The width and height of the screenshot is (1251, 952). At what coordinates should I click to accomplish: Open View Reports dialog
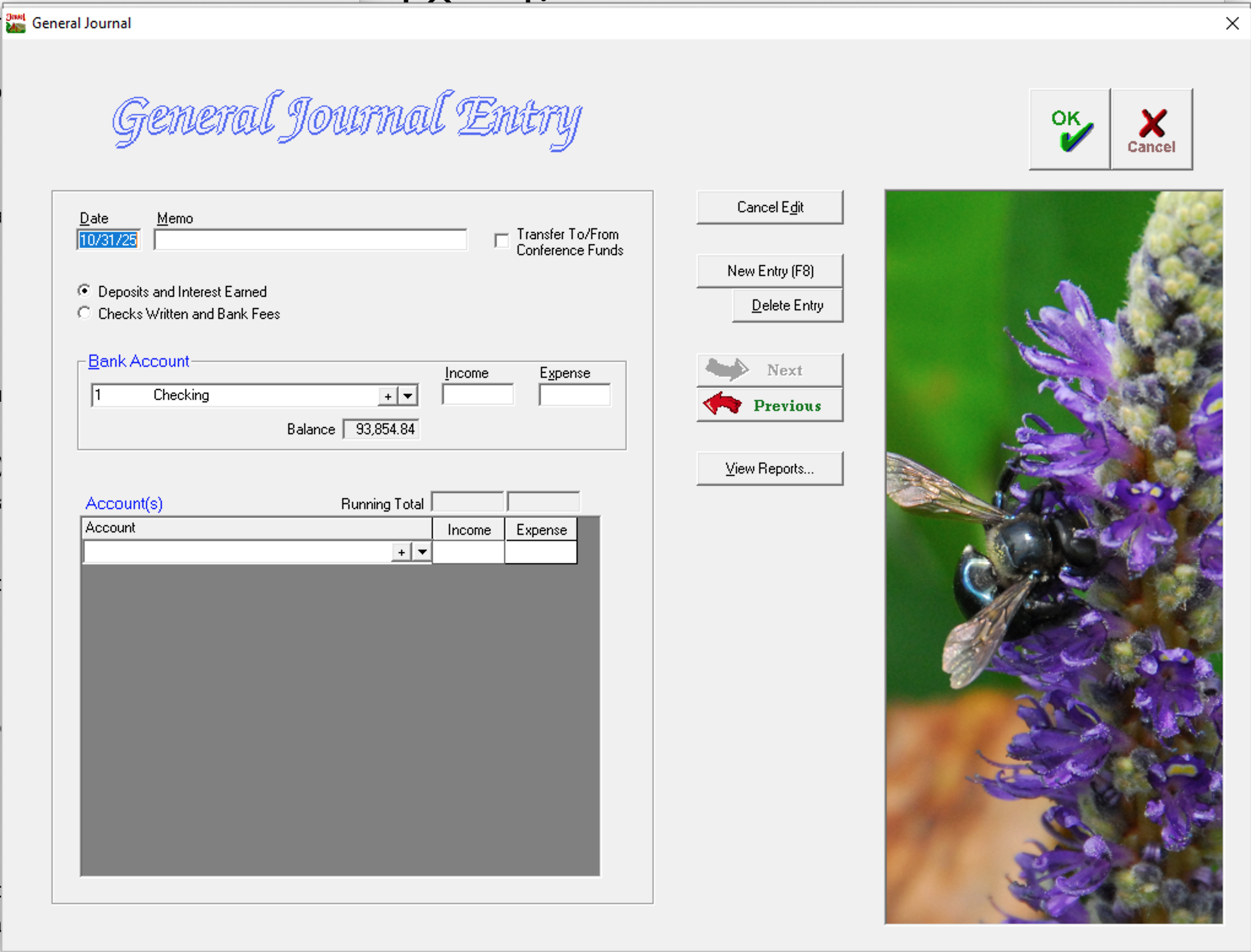click(x=770, y=469)
